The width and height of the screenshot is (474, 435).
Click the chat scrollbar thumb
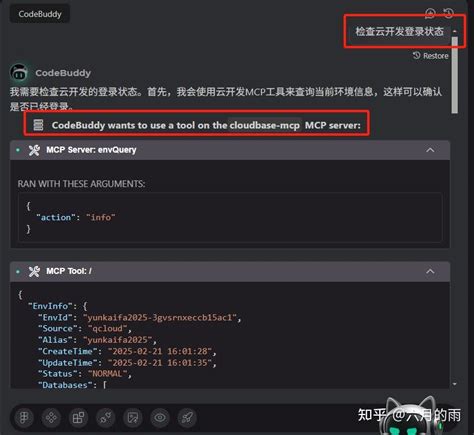click(455, 75)
